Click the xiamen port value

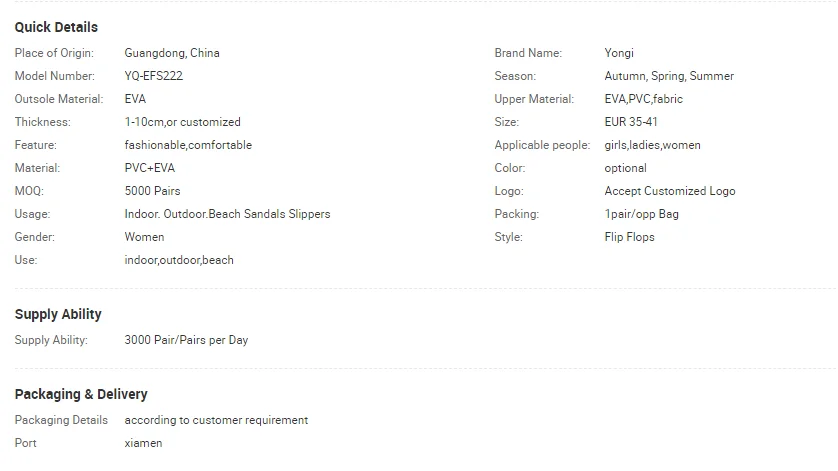[x=143, y=443]
